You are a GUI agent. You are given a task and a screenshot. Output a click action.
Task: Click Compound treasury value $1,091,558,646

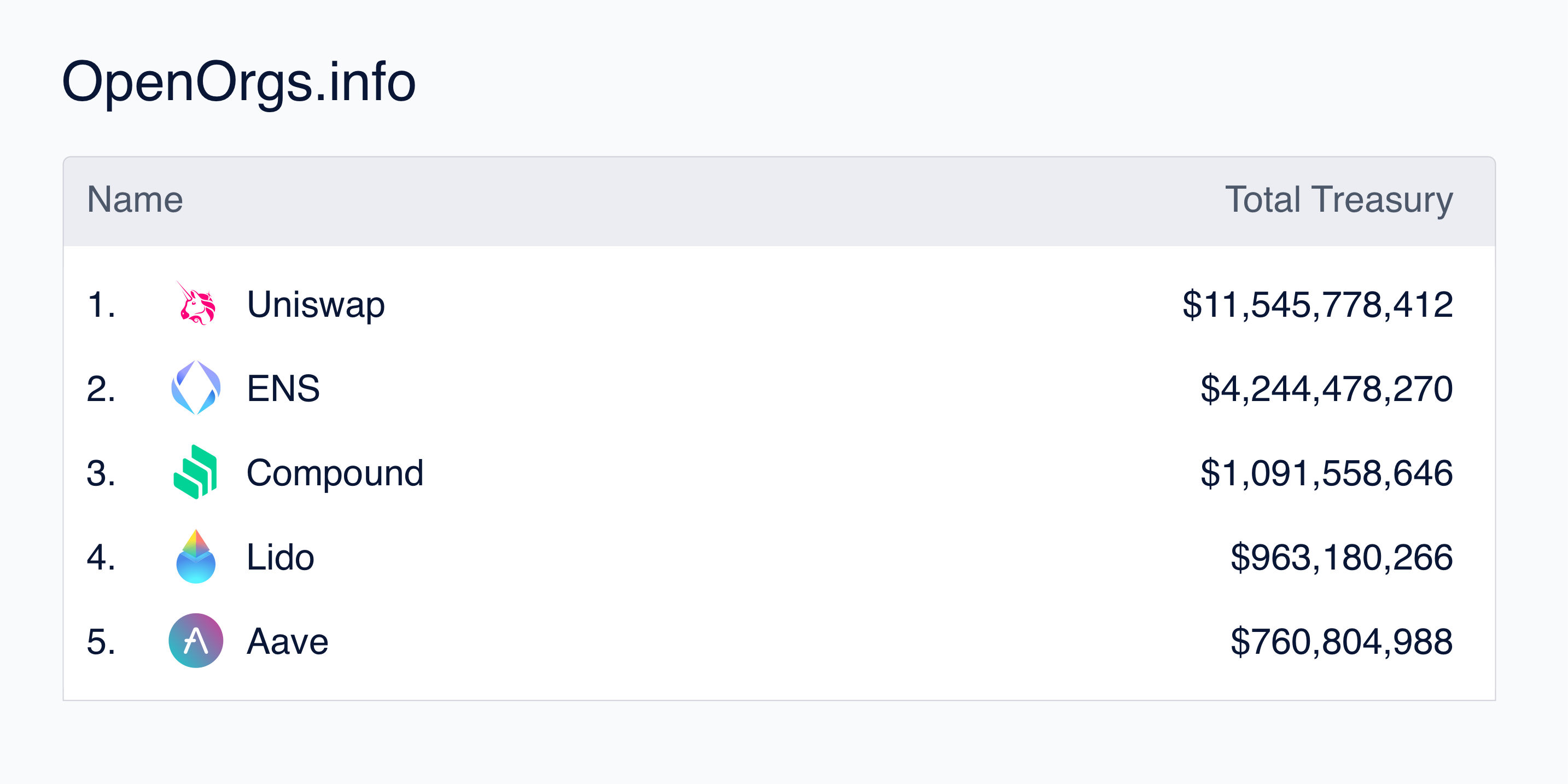coord(1326,474)
